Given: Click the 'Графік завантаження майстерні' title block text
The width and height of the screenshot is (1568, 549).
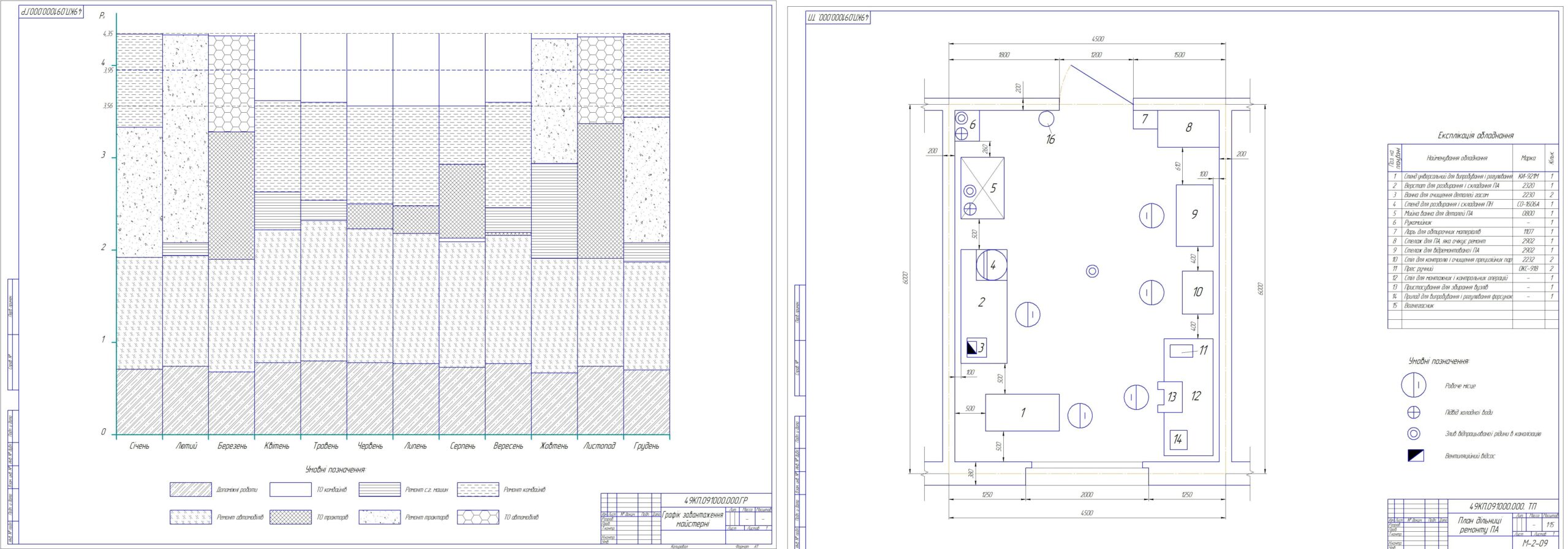Looking at the screenshot, I should click(x=693, y=520).
